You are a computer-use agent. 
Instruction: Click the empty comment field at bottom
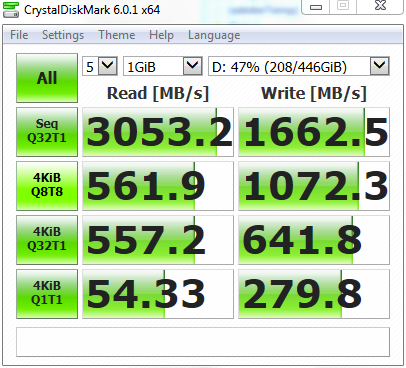(x=203, y=342)
